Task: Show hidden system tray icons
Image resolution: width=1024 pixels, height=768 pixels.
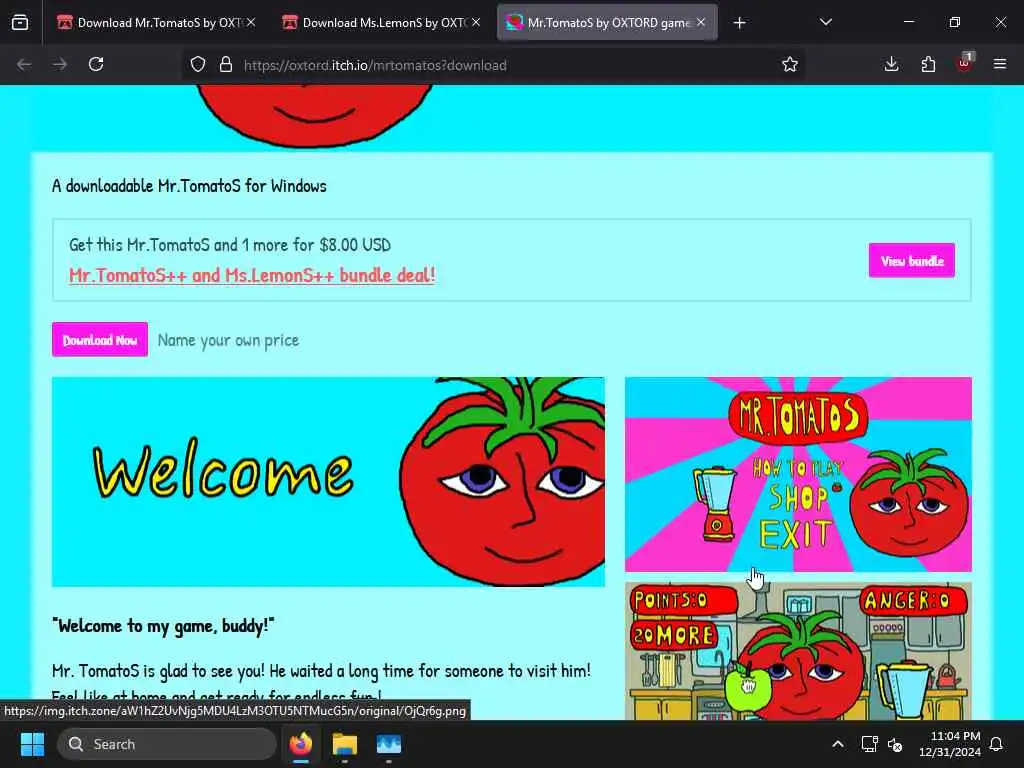Action: [x=838, y=744]
